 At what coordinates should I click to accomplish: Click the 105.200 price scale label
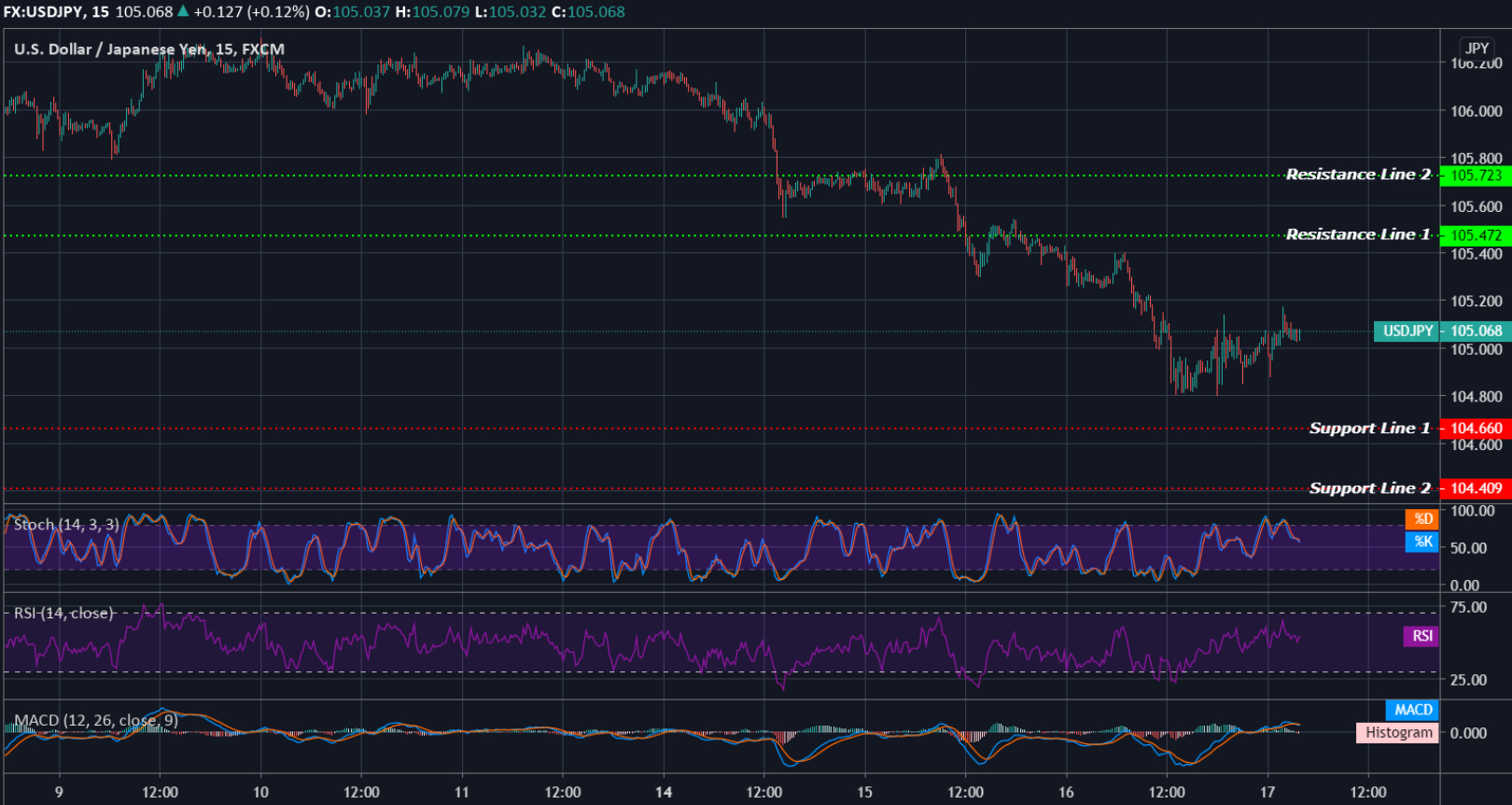pos(1477,302)
